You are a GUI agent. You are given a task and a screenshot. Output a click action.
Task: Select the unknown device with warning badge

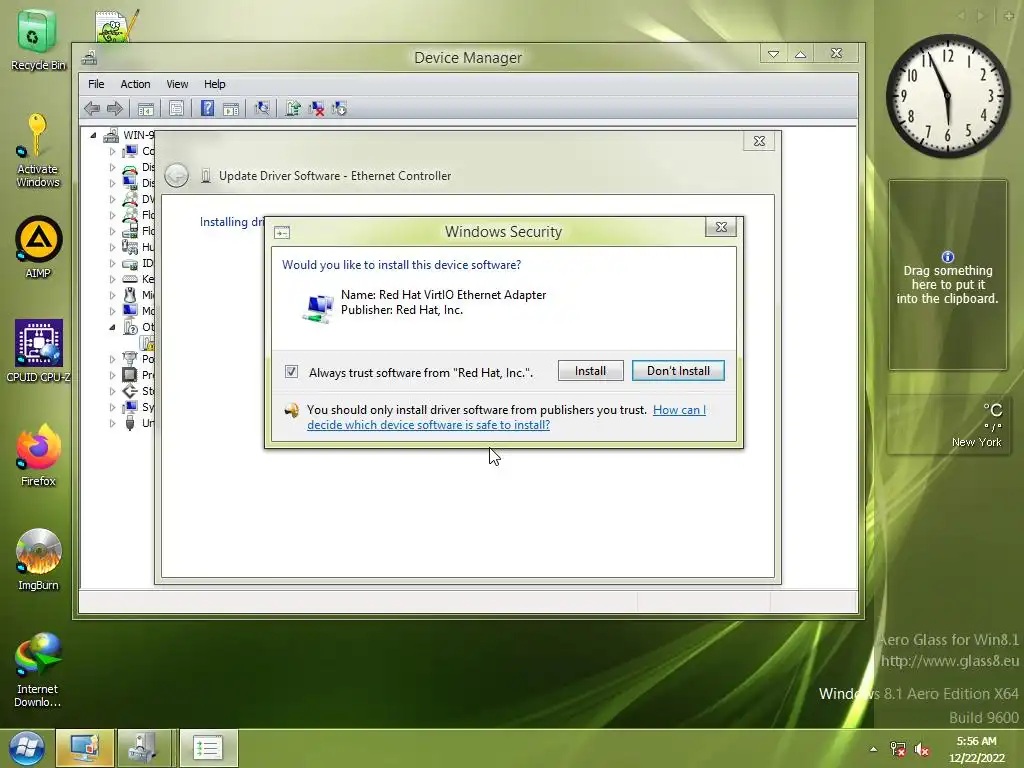tap(148, 343)
